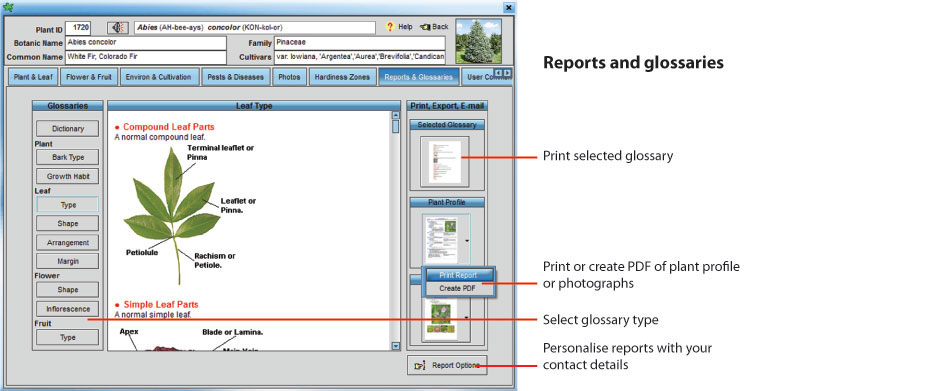Click the pronunciation text field
Viewport: 950px width, 391px height.
(254, 28)
